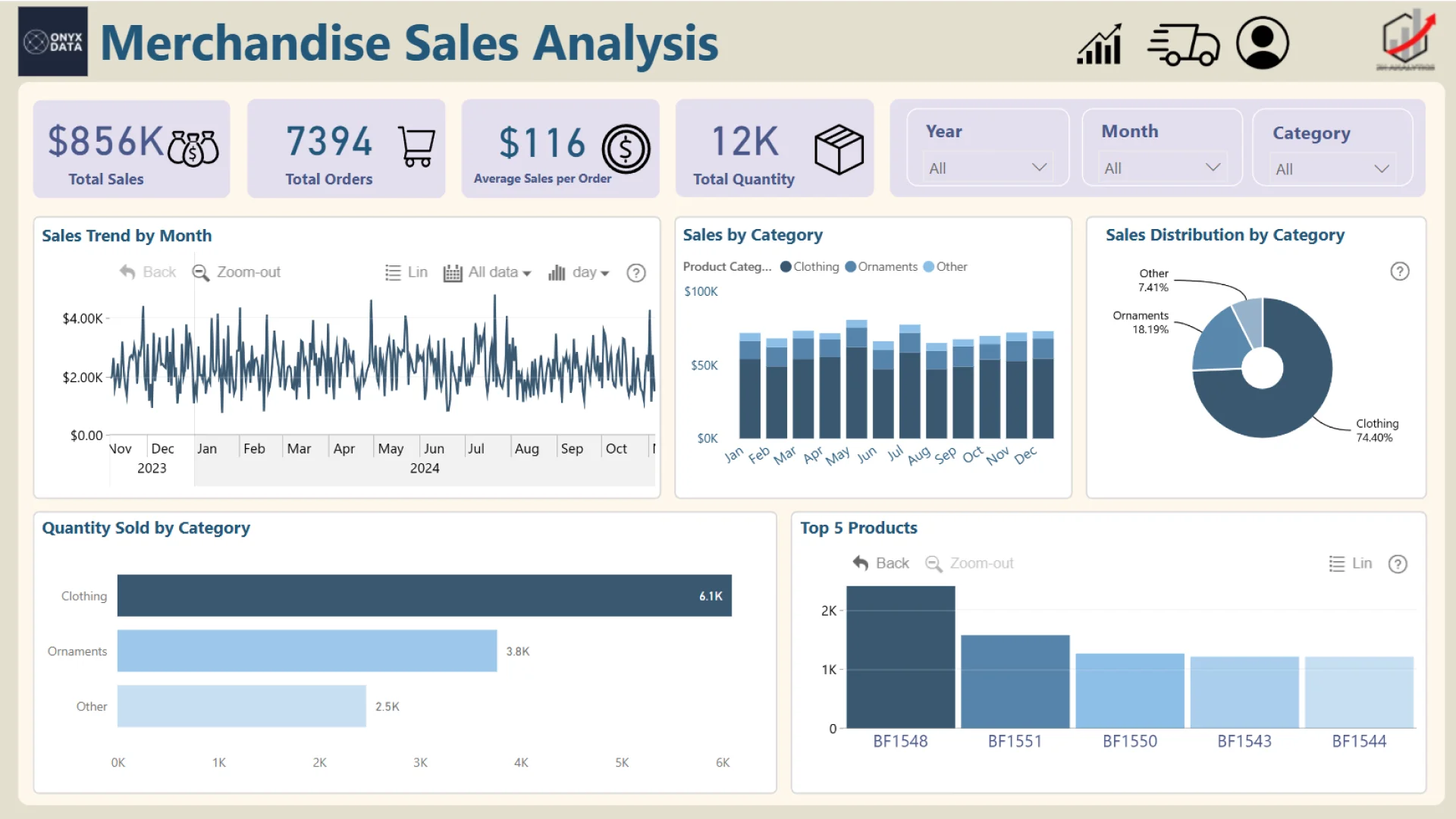Click the Jun 2024 label on trend axis
The image size is (1456, 819).
click(434, 448)
